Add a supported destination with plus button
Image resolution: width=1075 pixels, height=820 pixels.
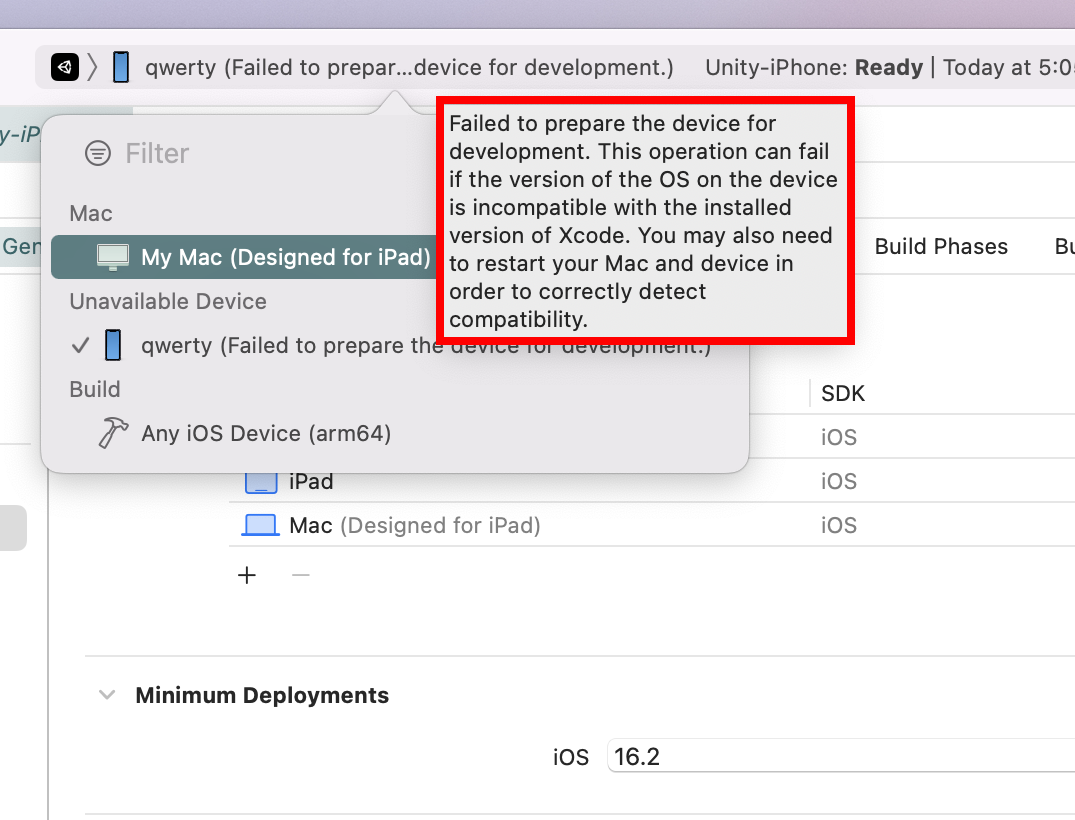coord(247,575)
